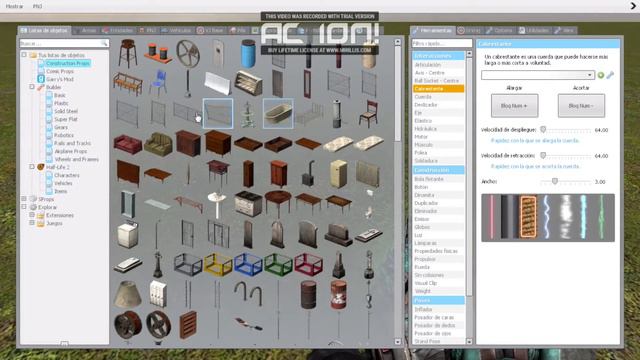Click the Velocidad de retracción slider
The height and width of the screenshot is (360, 640).
pyautogui.click(x=566, y=156)
